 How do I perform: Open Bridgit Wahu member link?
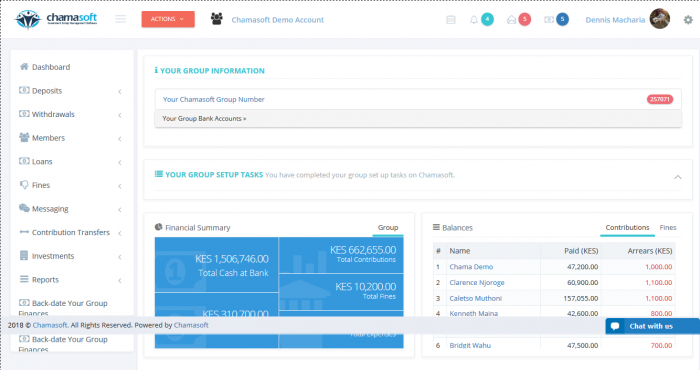pos(470,345)
